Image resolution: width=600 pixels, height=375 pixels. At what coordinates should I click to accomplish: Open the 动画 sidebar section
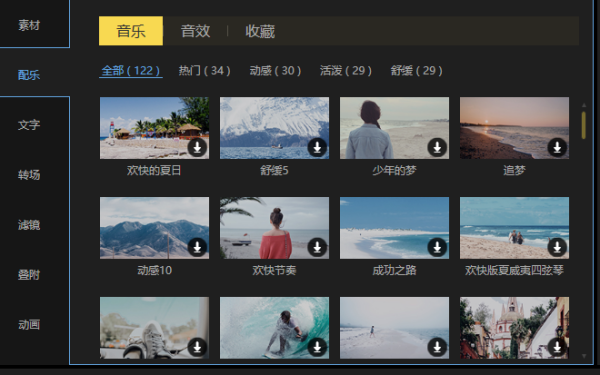point(29,324)
